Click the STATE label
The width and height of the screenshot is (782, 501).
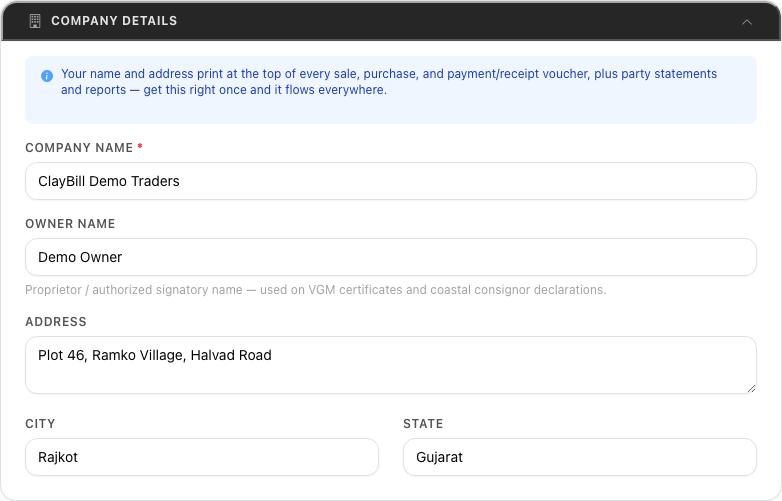(423, 424)
